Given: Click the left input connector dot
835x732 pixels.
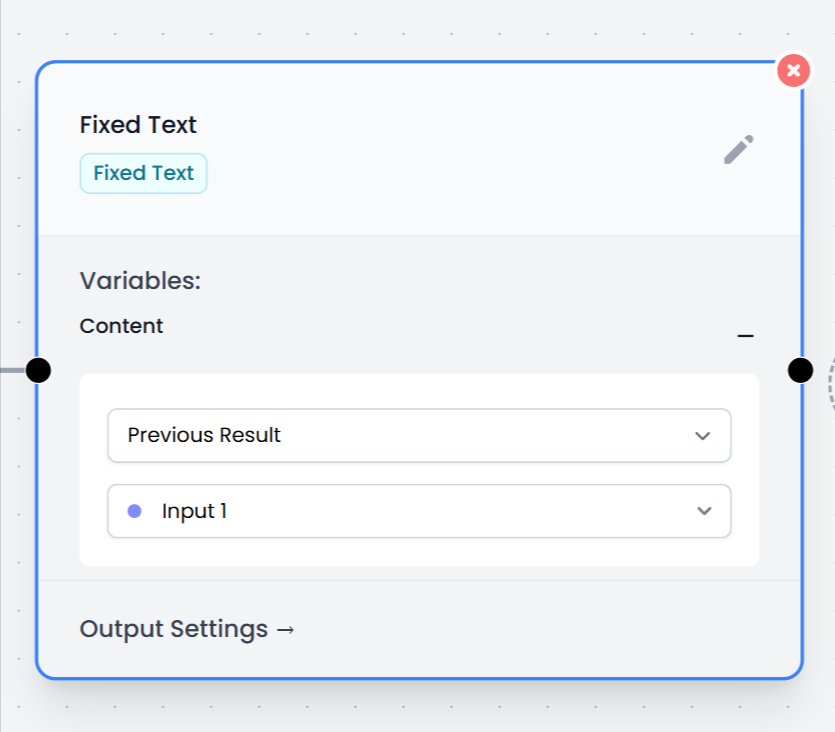Looking at the screenshot, I should (x=38, y=370).
